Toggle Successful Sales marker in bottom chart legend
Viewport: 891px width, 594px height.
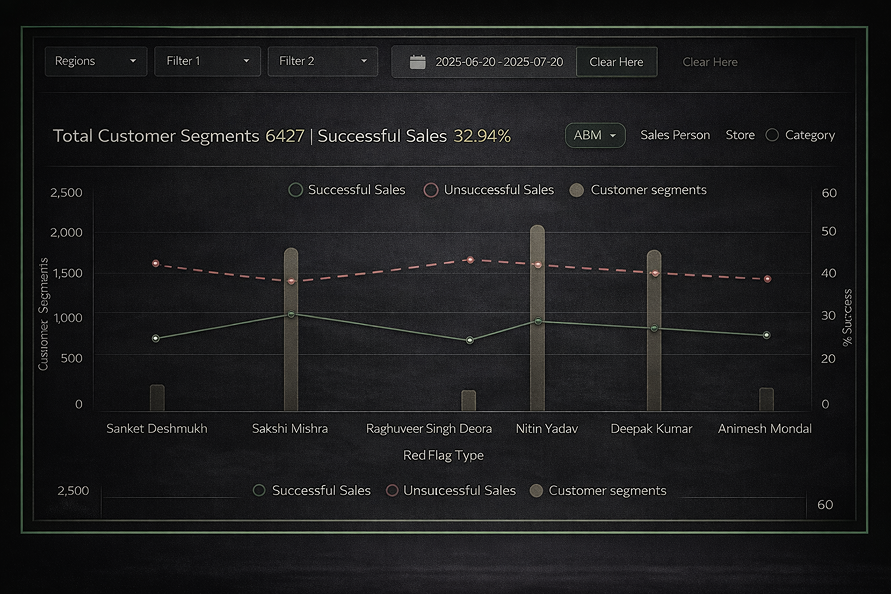pyautogui.click(x=259, y=490)
